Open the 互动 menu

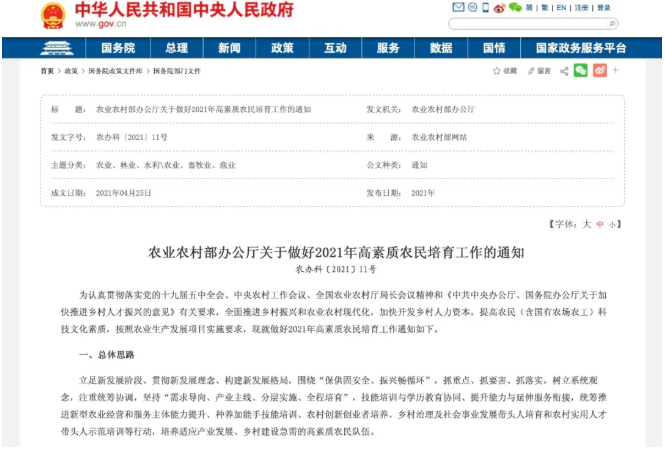(335, 48)
